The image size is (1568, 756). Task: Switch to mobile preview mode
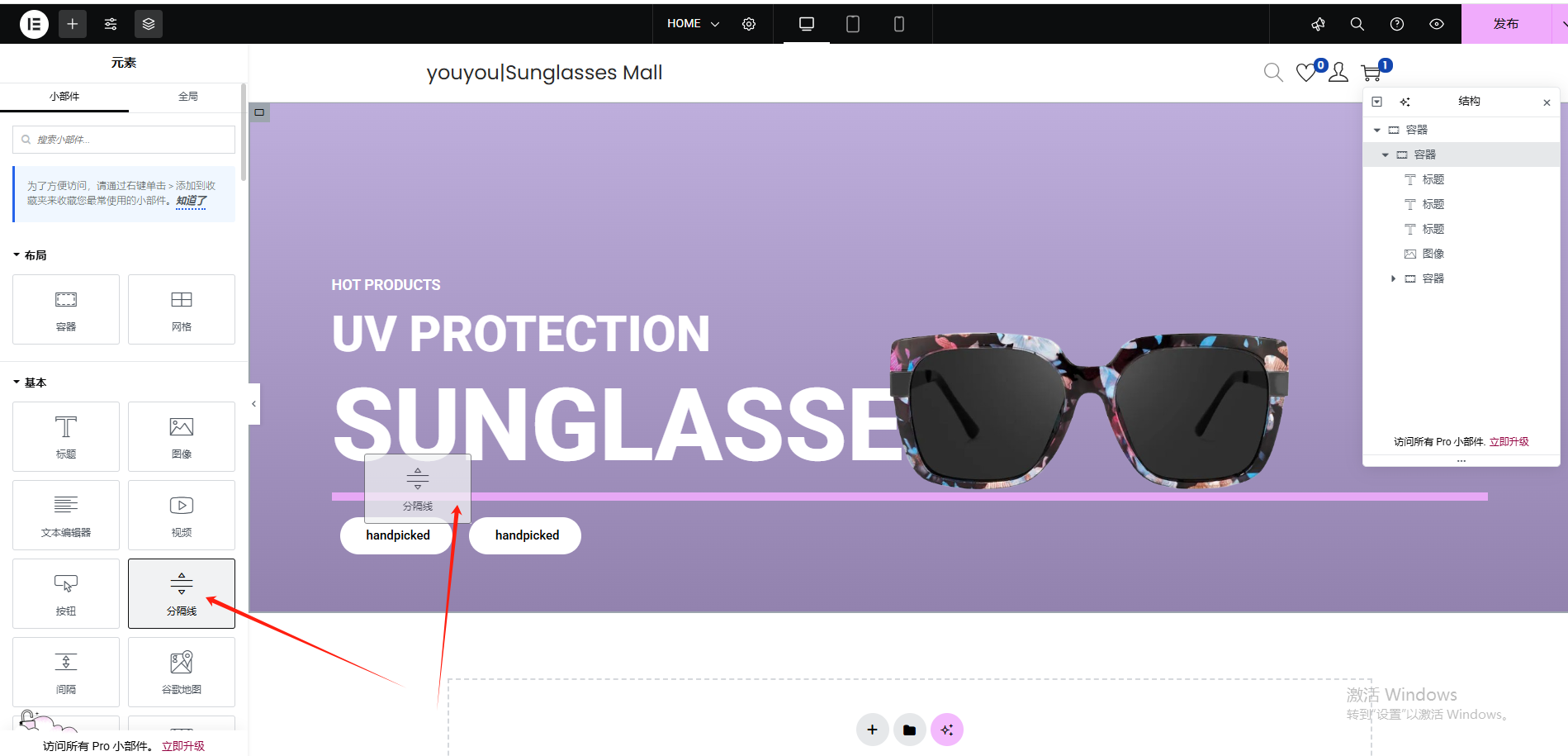point(899,24)
